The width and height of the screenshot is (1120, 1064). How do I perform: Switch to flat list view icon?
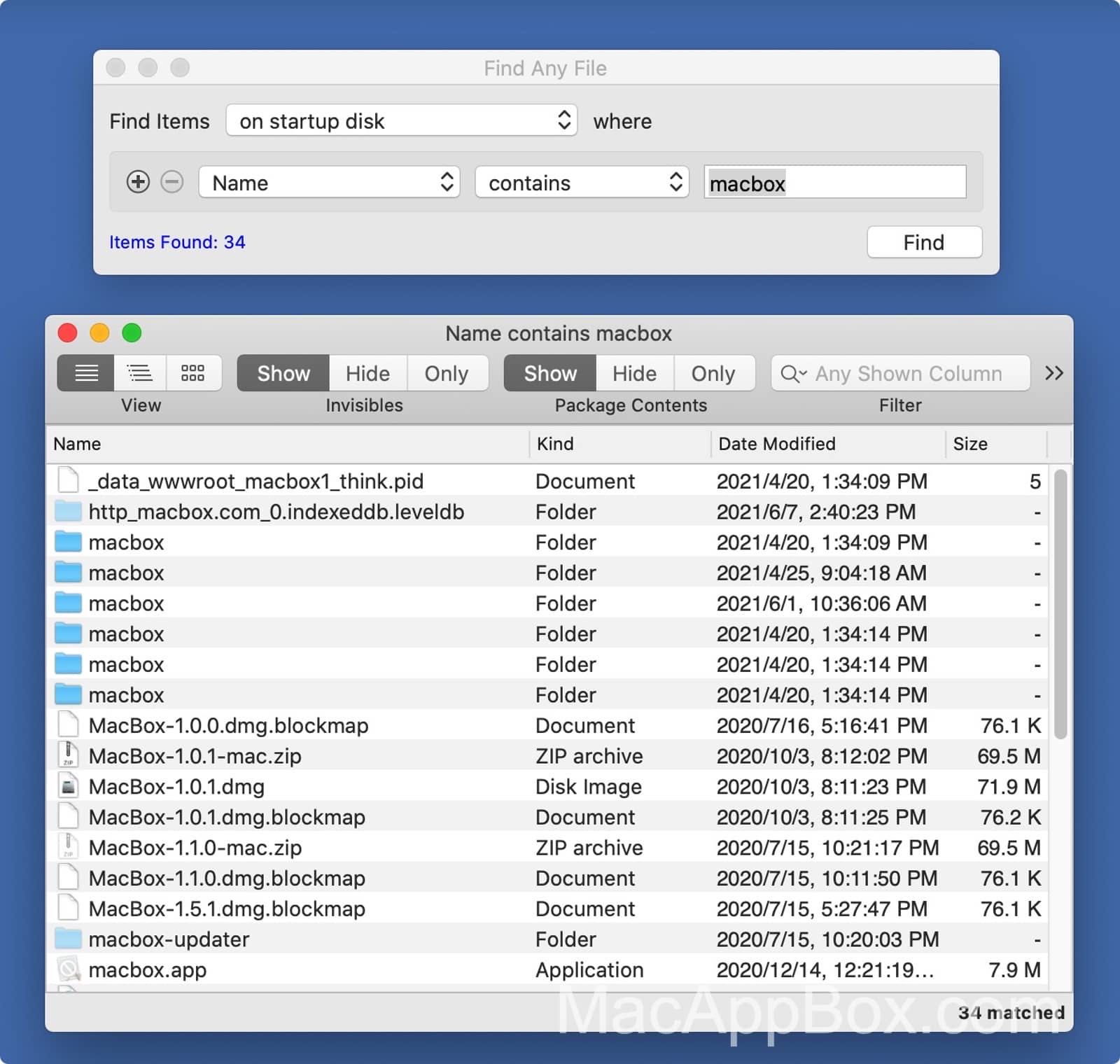point(86,373)
